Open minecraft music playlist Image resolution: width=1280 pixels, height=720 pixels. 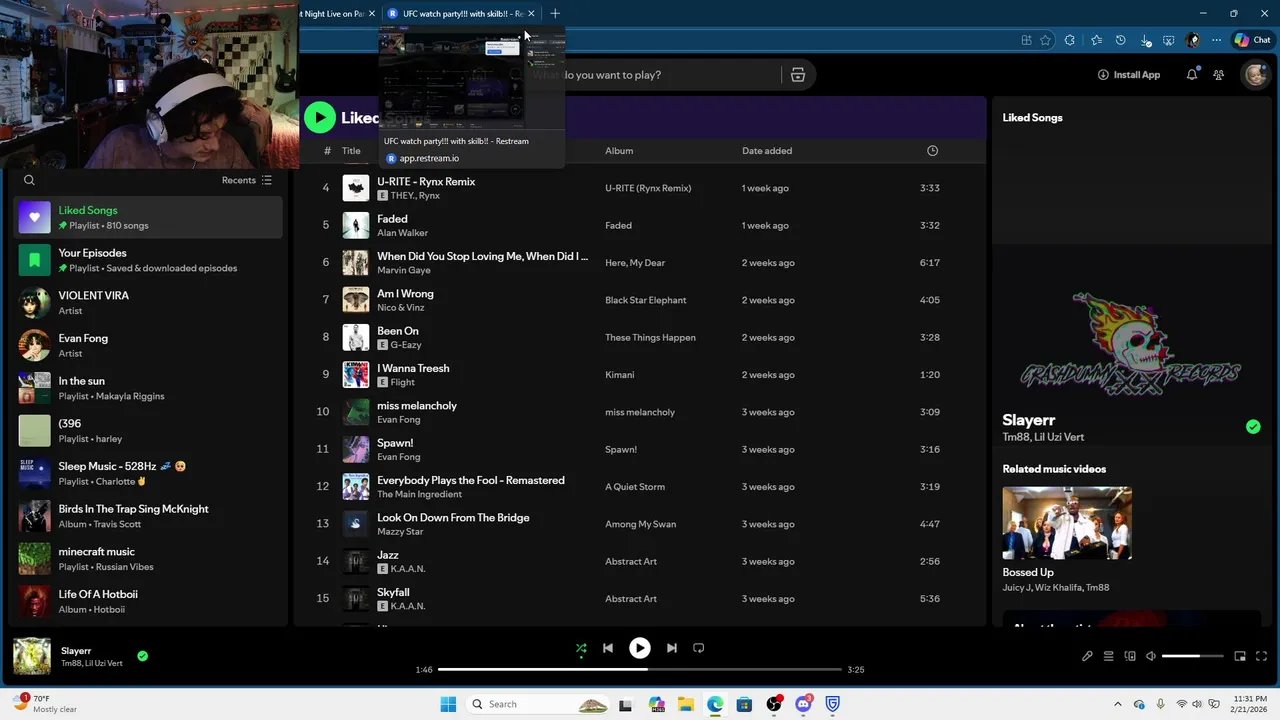coord(148,559)
